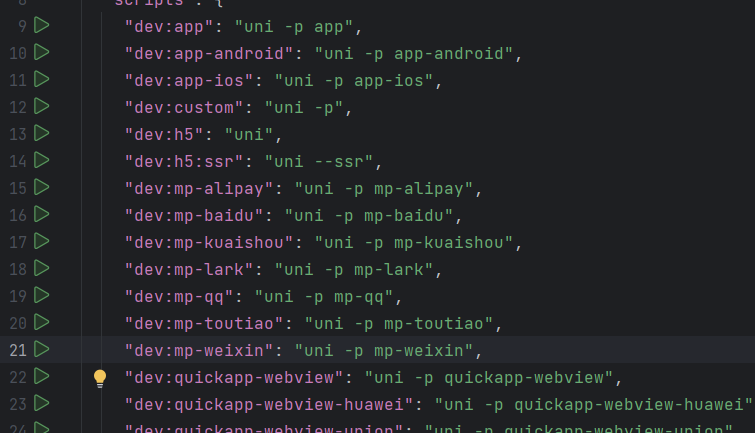
Task: Click line number 15 in the gutter
Action: [18, 188]
